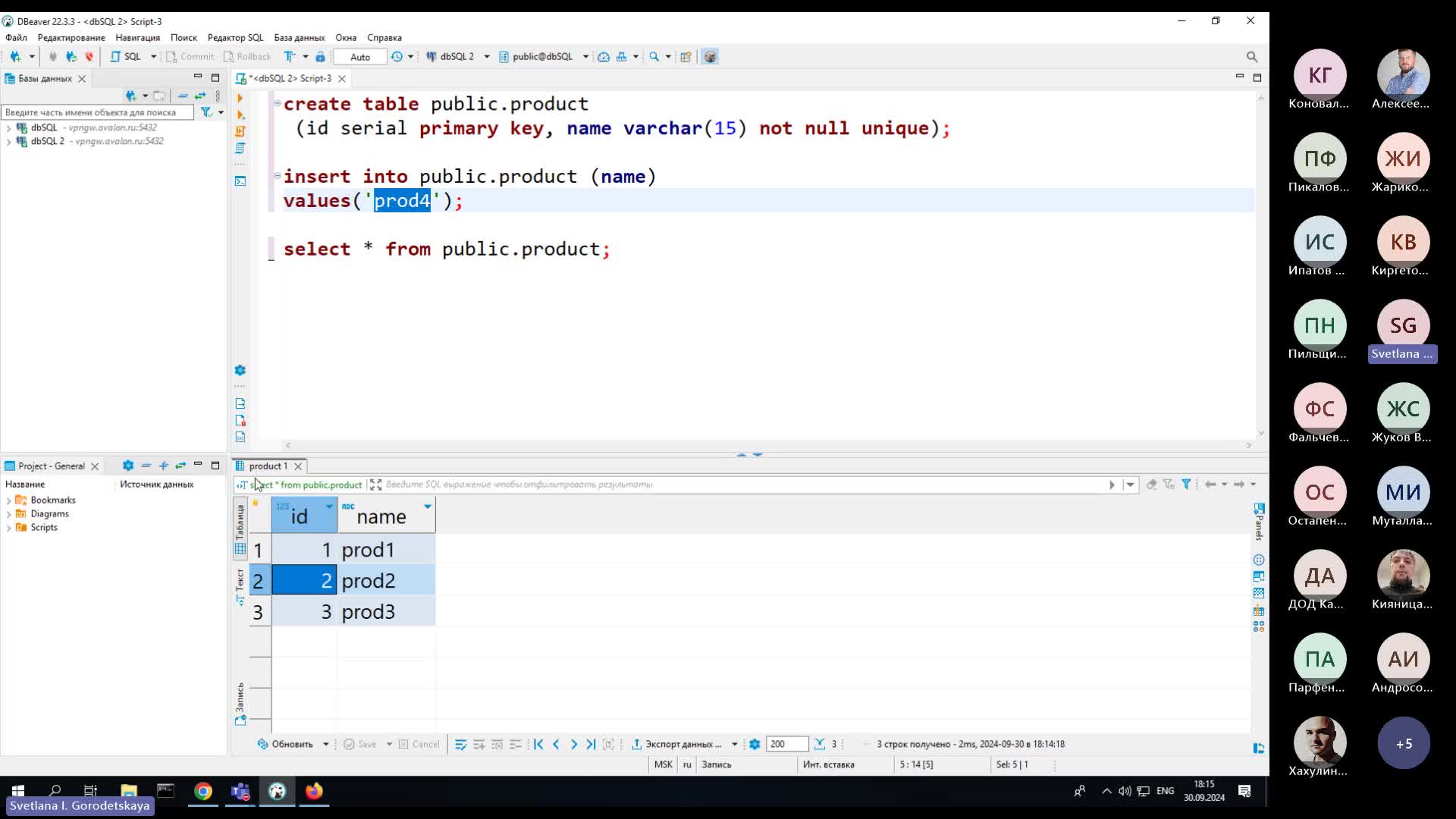This screenshot has height=819, width=1456.
Task: Click the navigator filter funnel icon
Action: point(206,112)
